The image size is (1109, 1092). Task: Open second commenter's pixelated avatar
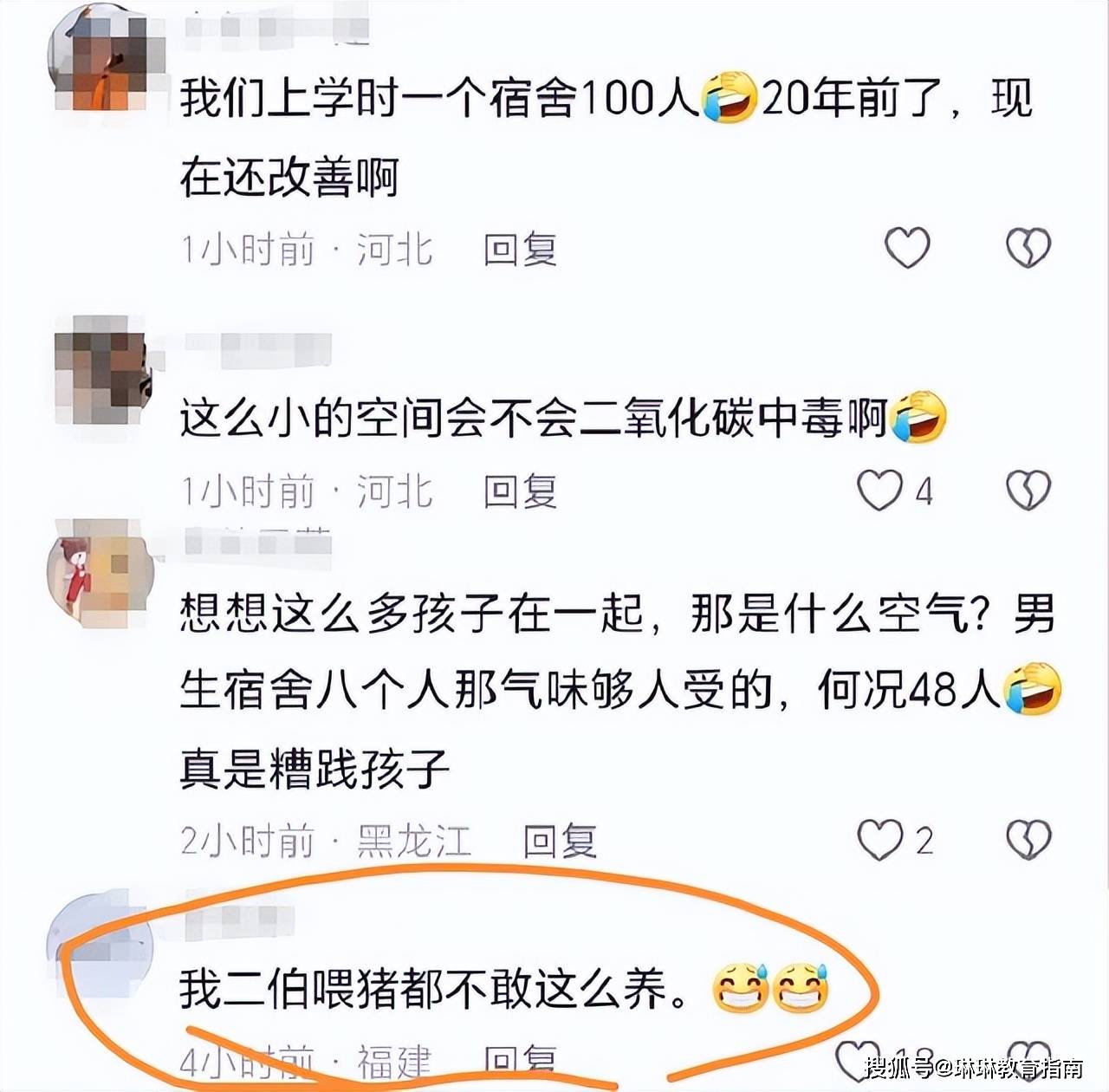(x=101, y=370)
